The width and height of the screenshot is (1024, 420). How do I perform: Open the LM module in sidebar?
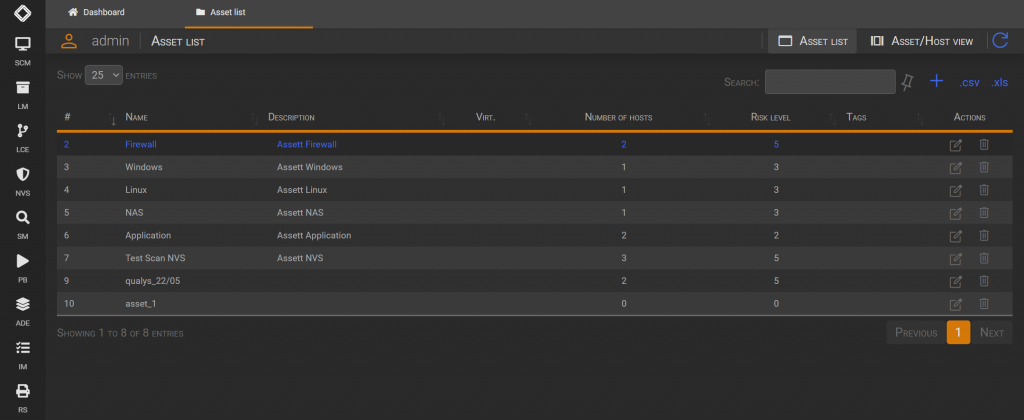pyautogui.click(x=23, y=95)
